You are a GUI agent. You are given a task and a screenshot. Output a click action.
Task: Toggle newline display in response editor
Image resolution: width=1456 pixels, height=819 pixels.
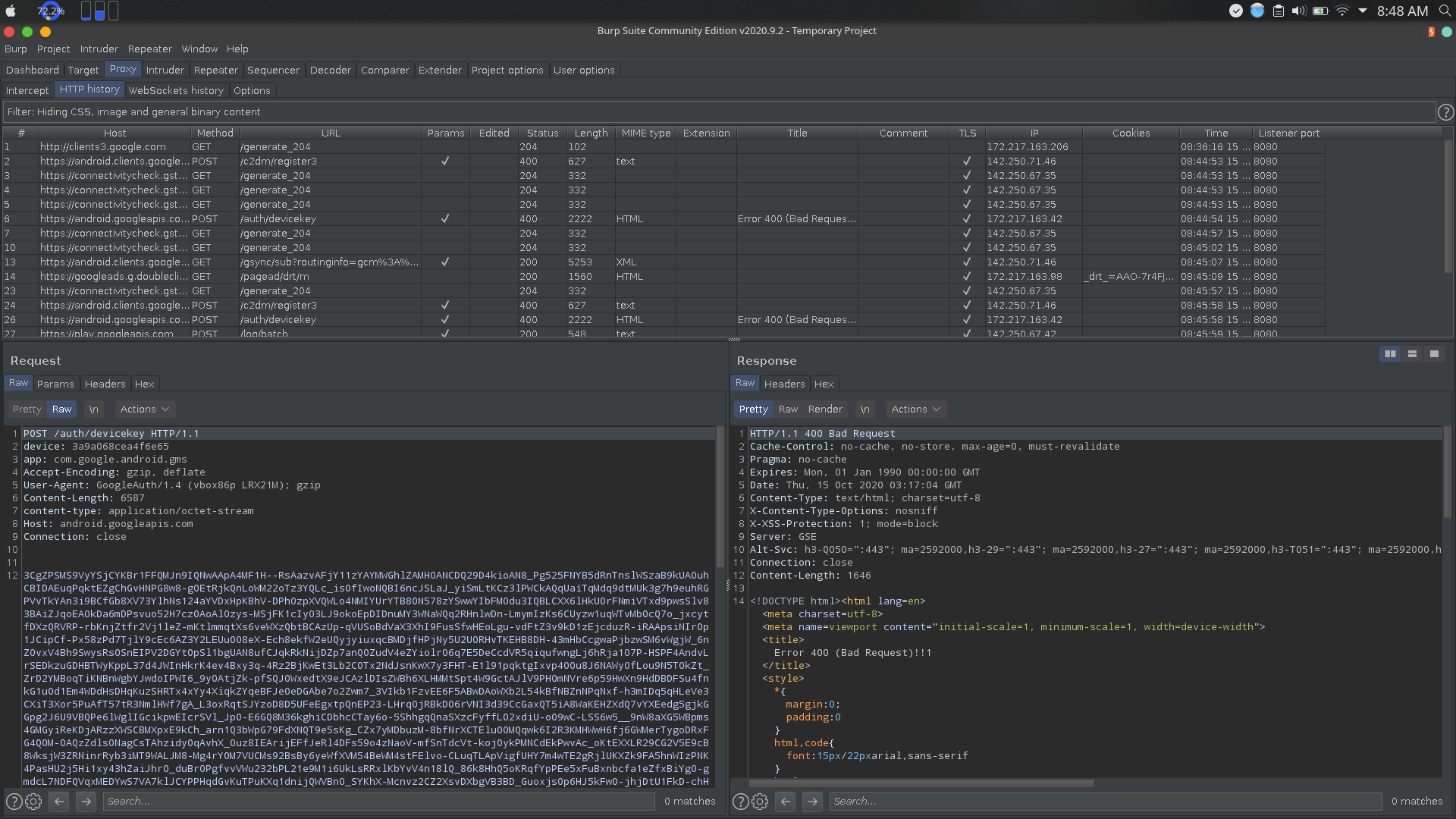[864, 409]
